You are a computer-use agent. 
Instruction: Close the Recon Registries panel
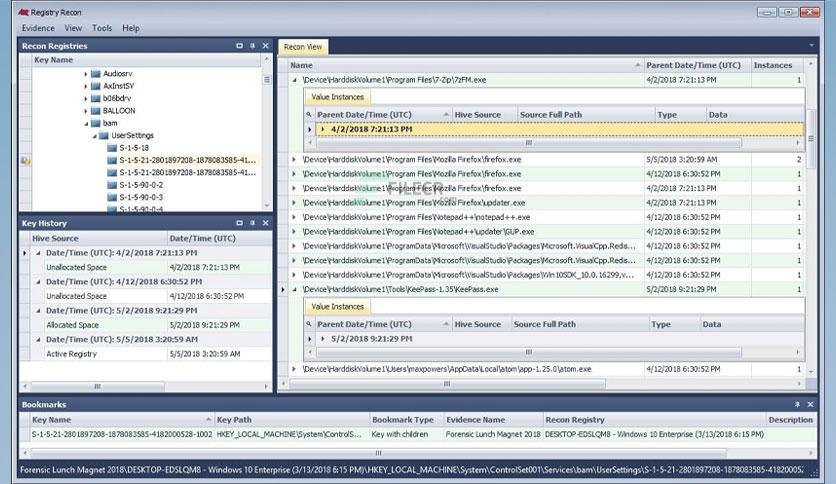pos(266,46)
